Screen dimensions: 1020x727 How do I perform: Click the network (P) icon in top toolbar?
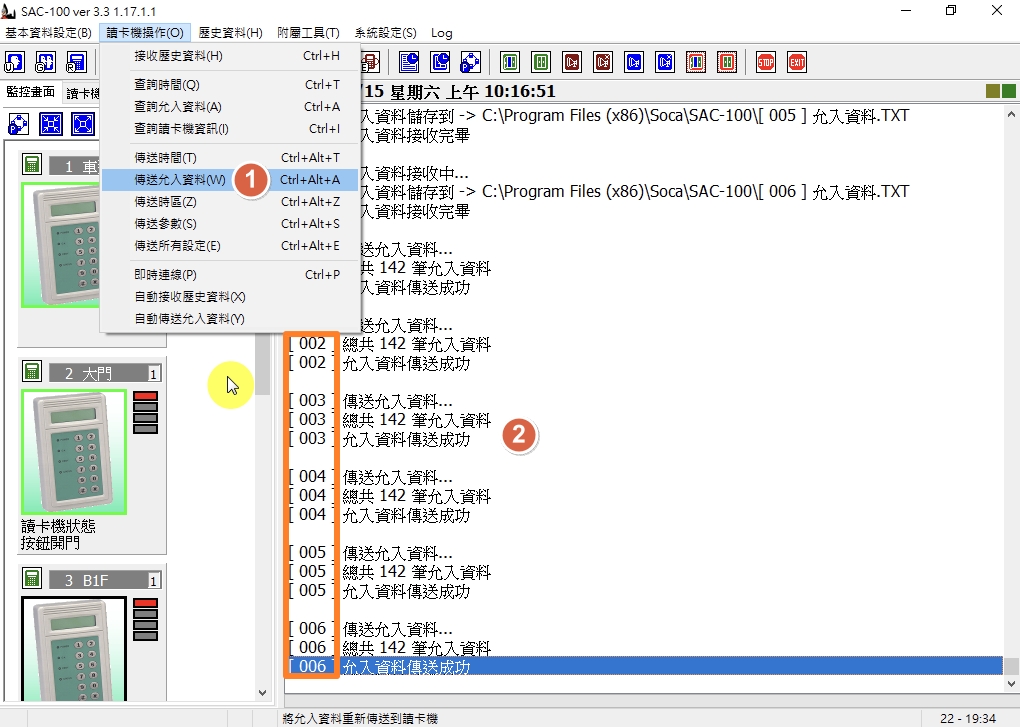pyautogui.click(x=471, y=62)
